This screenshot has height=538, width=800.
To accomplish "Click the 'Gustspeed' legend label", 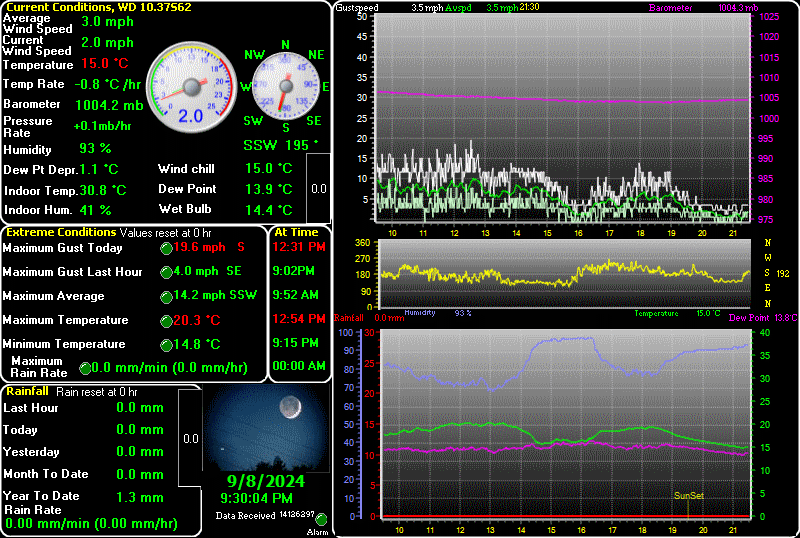I will (357, 8).
